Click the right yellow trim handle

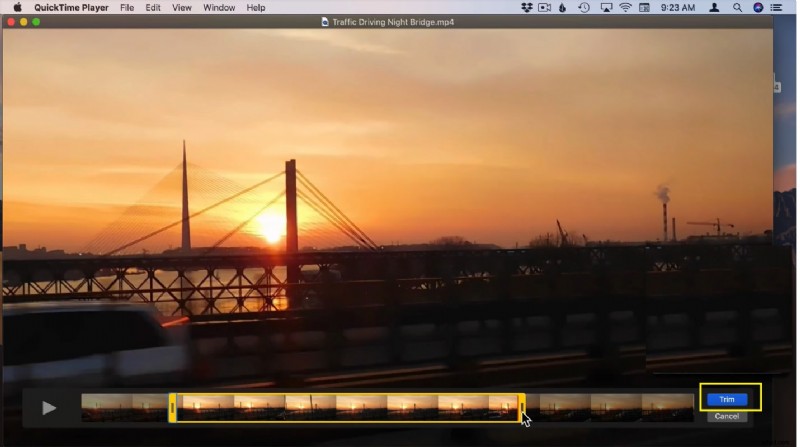tap(521, 407)
